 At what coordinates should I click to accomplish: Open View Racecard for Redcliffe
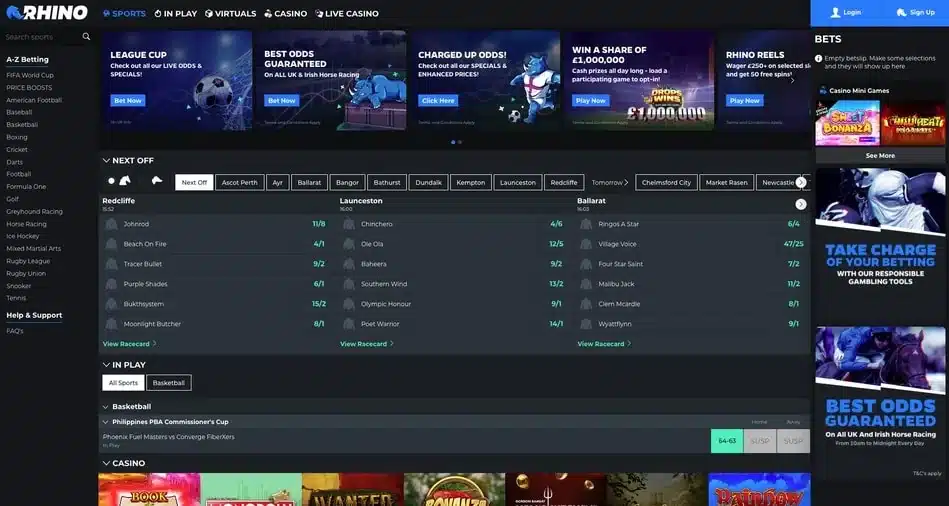130,344
